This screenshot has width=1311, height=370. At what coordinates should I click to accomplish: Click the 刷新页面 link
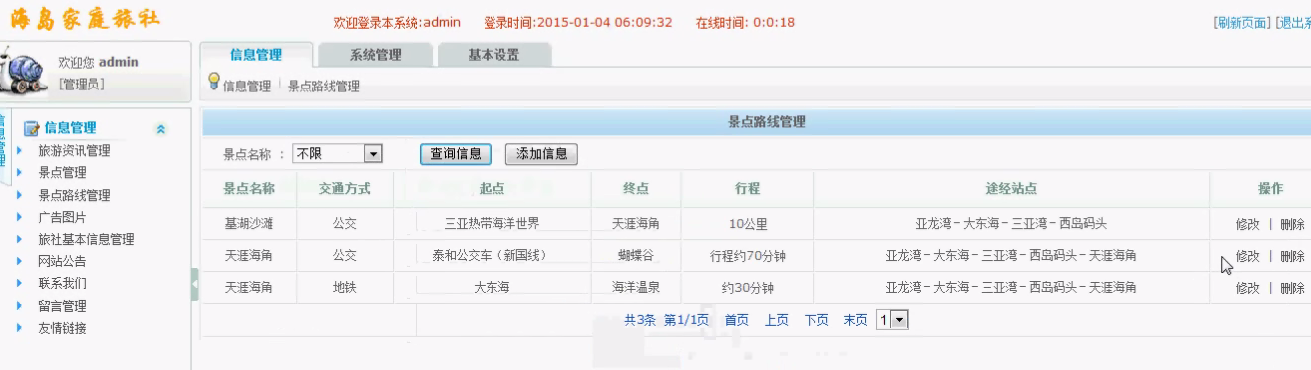1242,22
